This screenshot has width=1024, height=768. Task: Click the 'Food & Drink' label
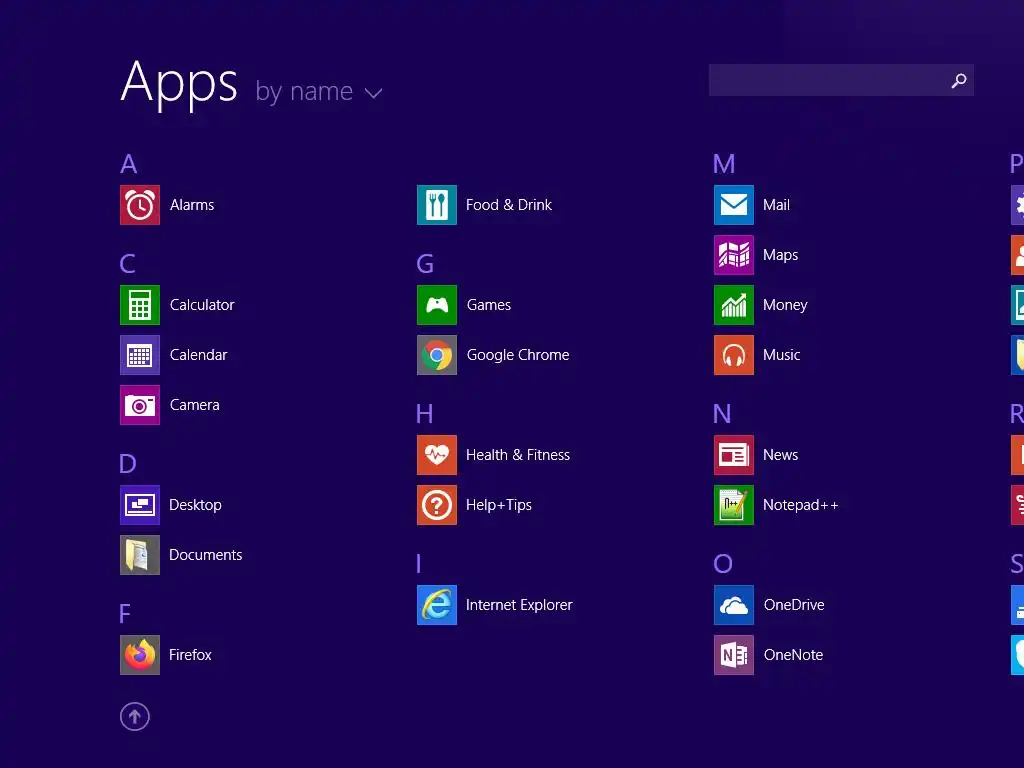pos(509,205)
